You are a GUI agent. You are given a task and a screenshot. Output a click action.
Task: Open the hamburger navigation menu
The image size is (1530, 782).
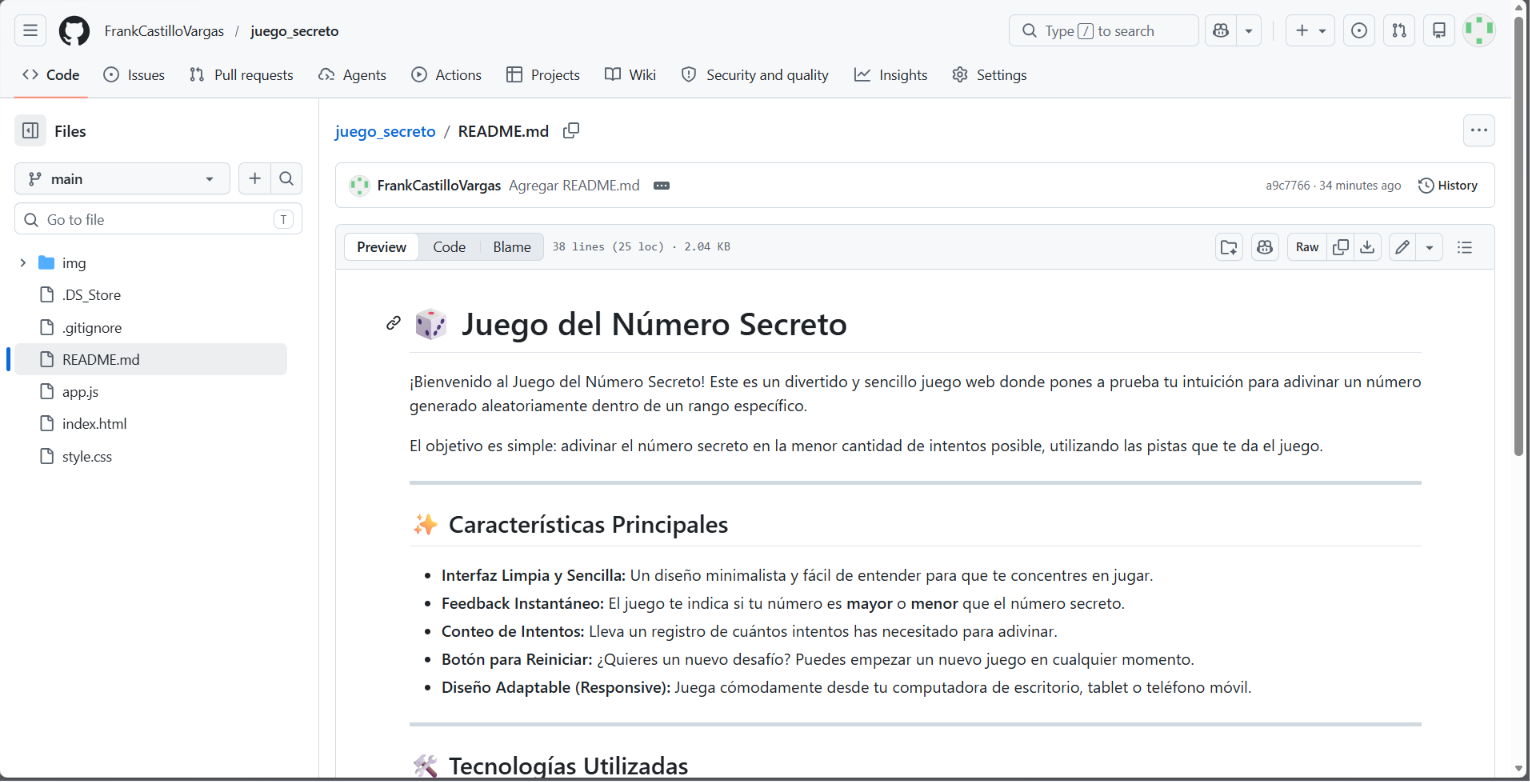[30, 31]
